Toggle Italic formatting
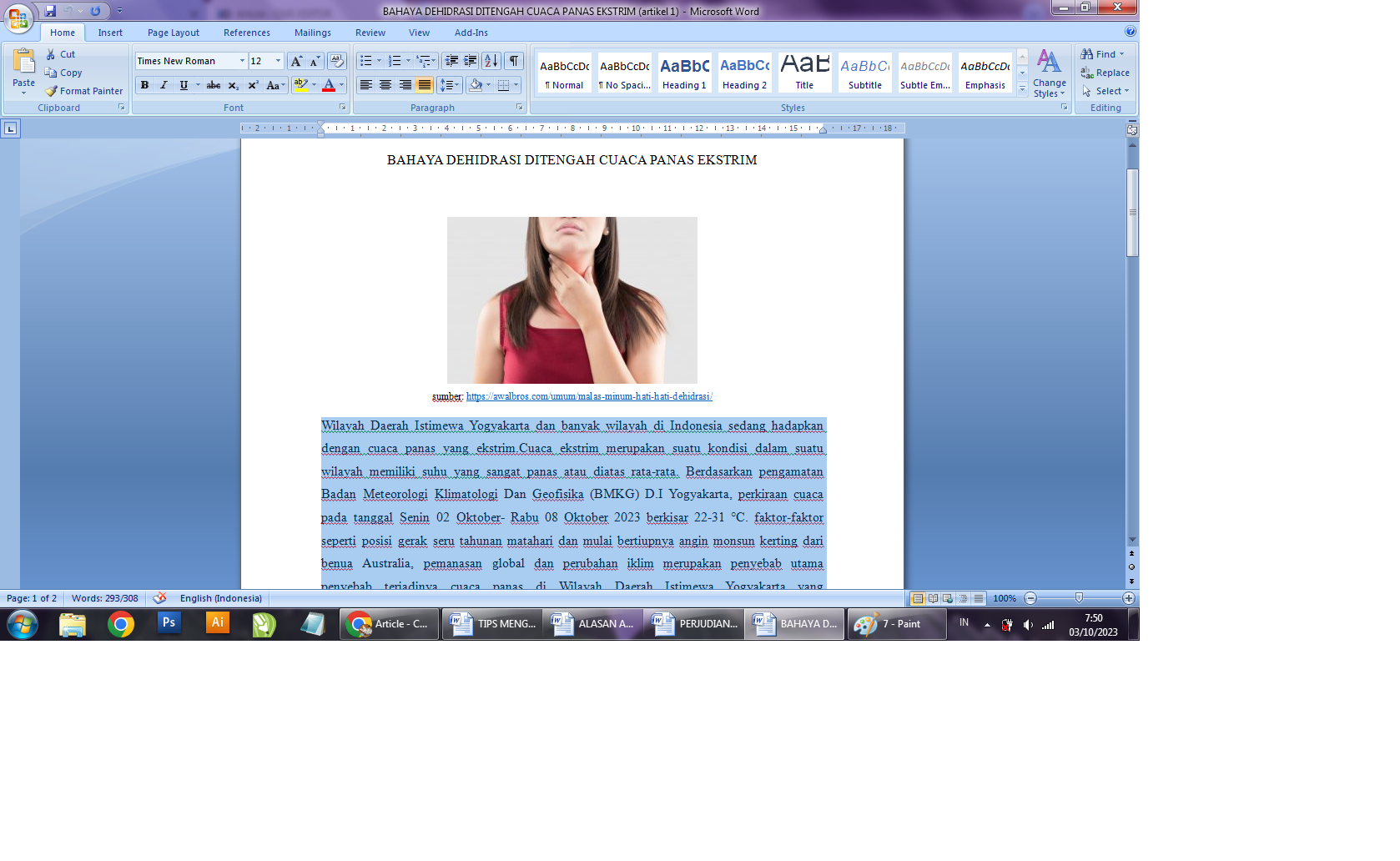 coord(164,85)
